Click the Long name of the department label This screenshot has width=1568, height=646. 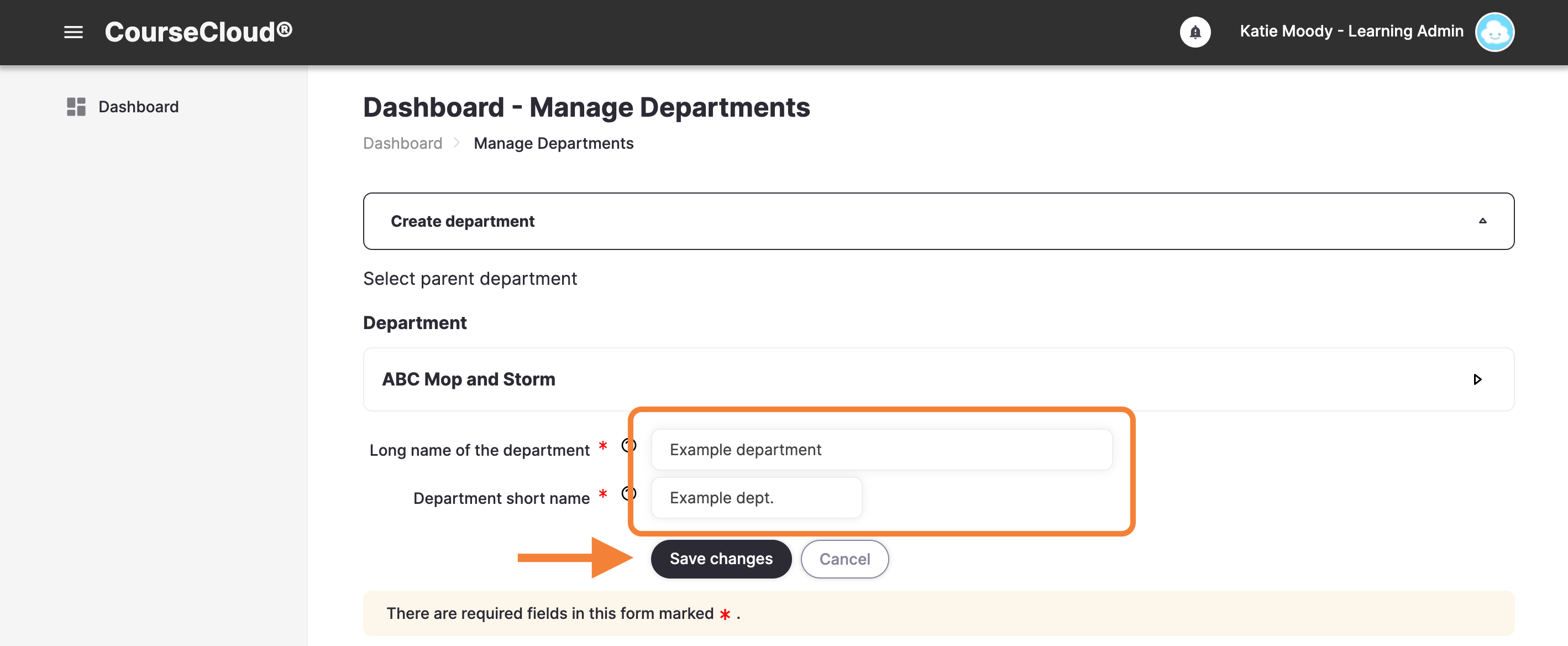tap(479, 450)
